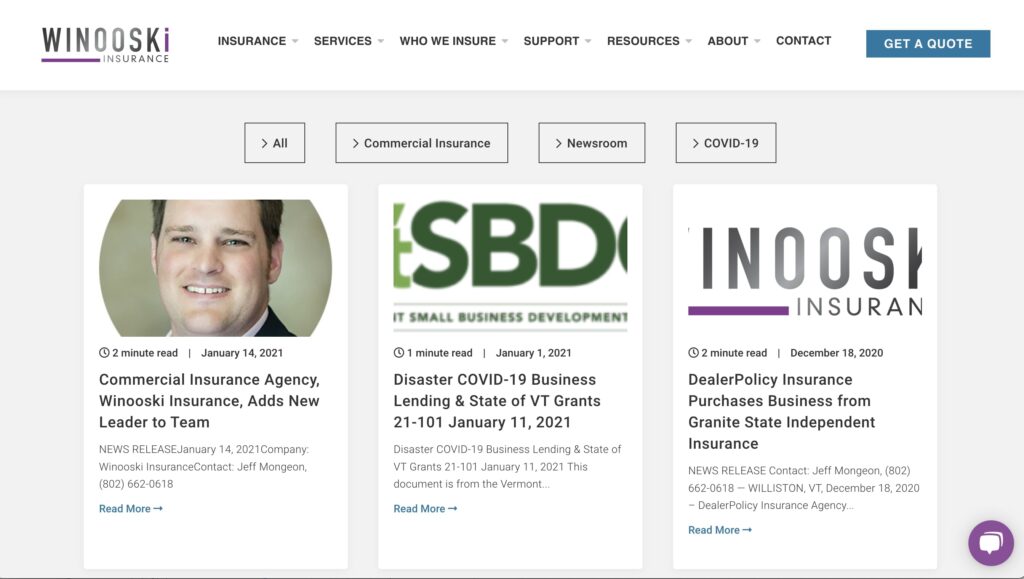The width and height of the screenshot is (1024, 579).
Task: Open title 'DealerPolicy Insurance Purchases Business'
Action: click(x=782, y=411)
